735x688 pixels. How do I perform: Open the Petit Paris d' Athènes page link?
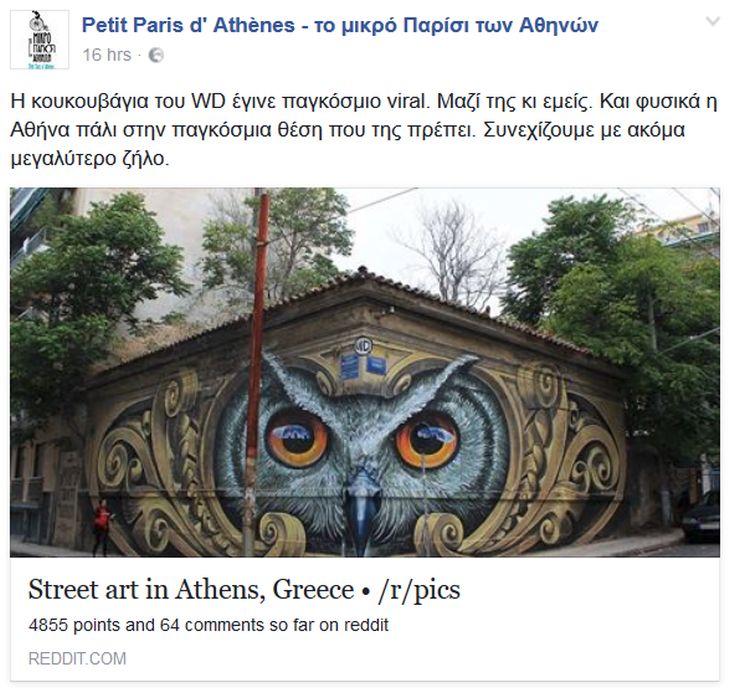click(340, 25)
